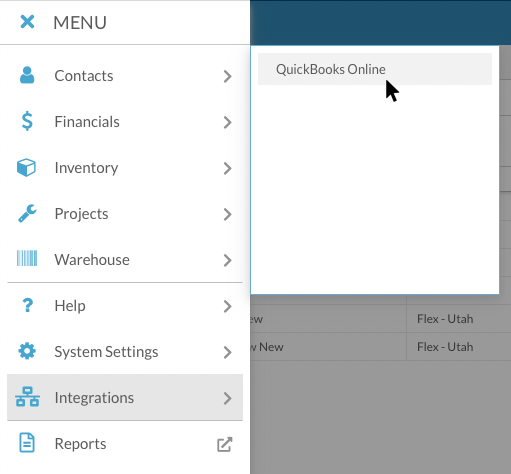The height and width of the screenshot is (474, 511).
Task: Close the menu with the X icon
Action: tap(27, 22)
